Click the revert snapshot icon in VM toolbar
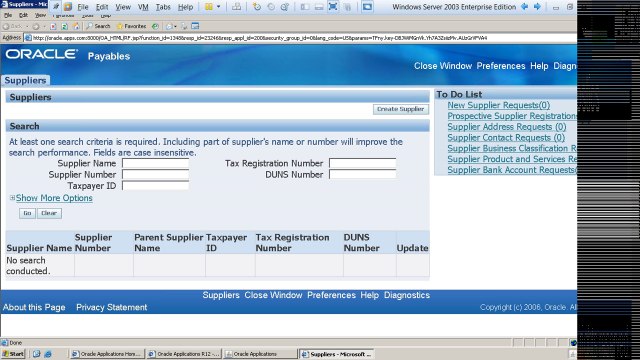 271,7
